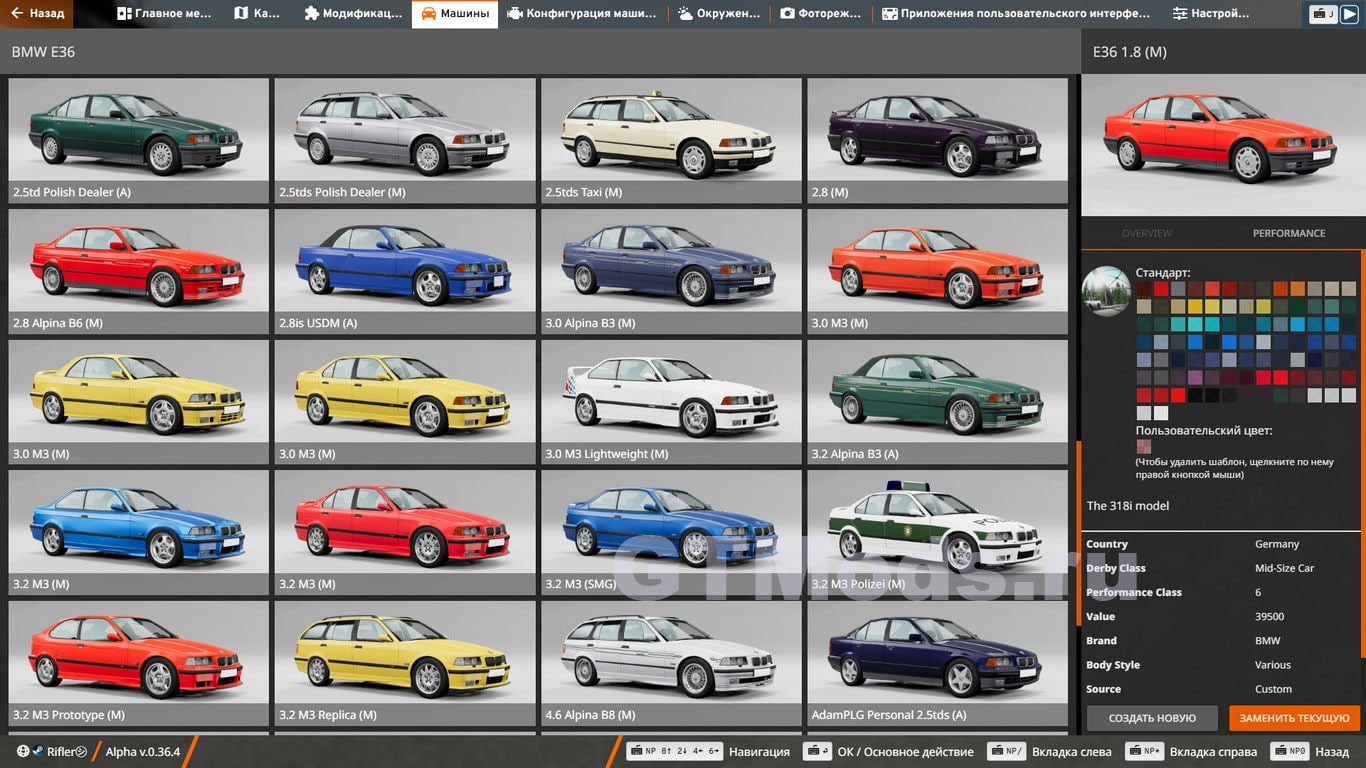Open the Конфигурация машины tab

582,14
